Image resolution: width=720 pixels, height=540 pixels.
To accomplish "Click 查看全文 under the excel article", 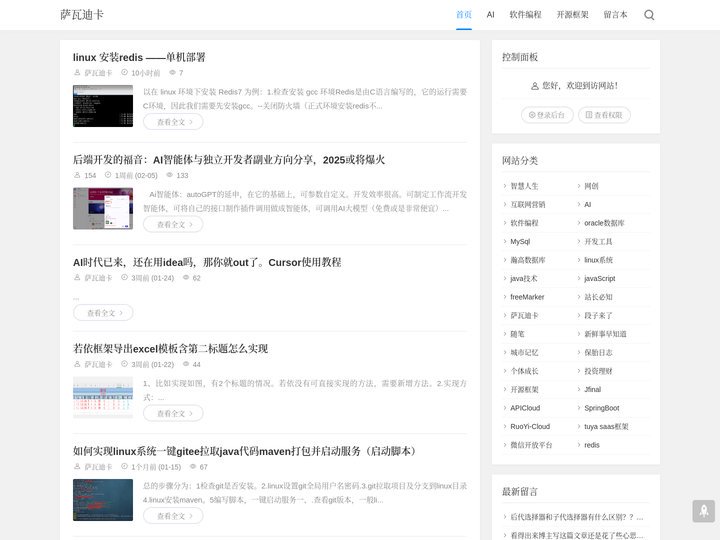I will (173, 413).
